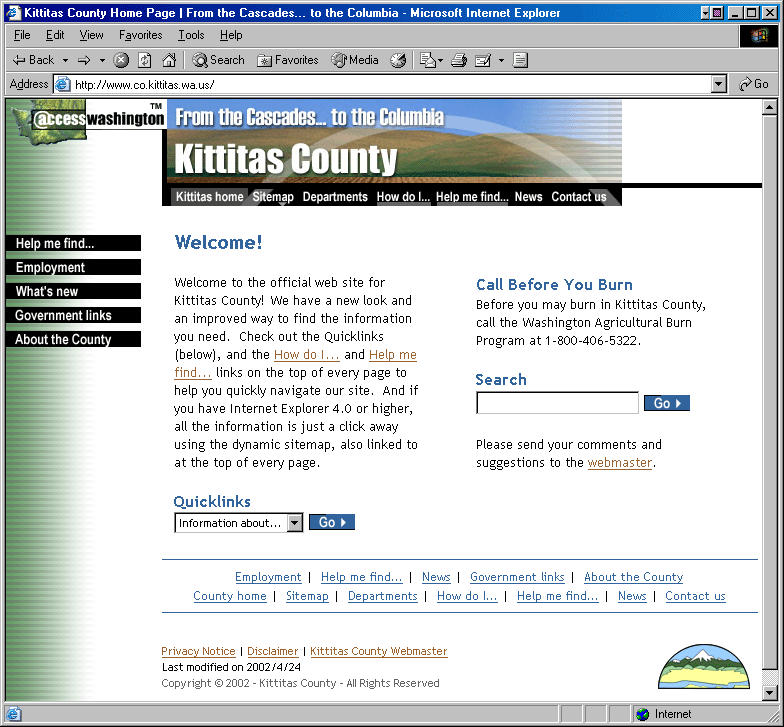
Task: Open the Disclaimer link
Action: point(272,651)
